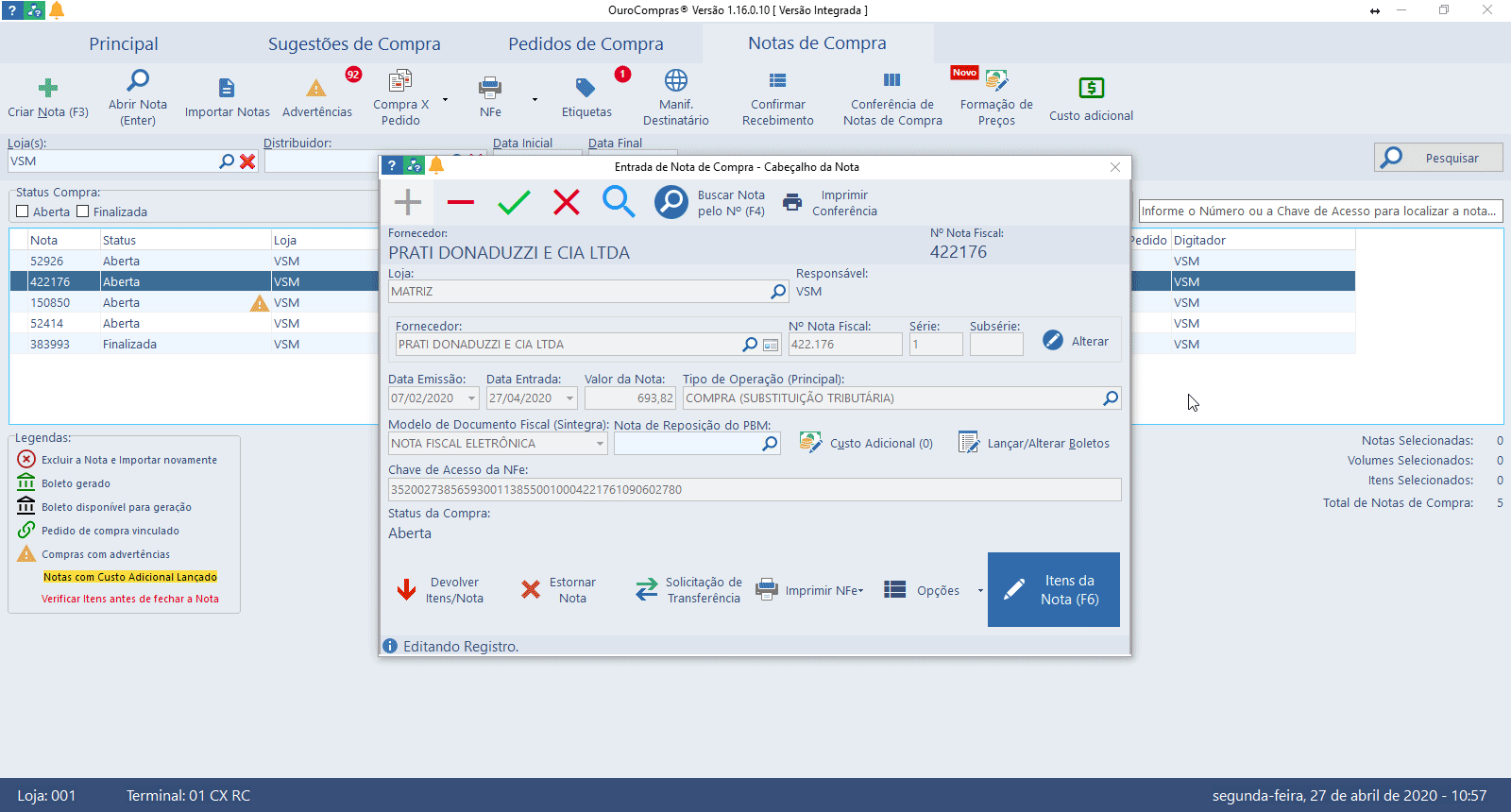Click the red X cancel icon in dialog

[x=567, y=202]
